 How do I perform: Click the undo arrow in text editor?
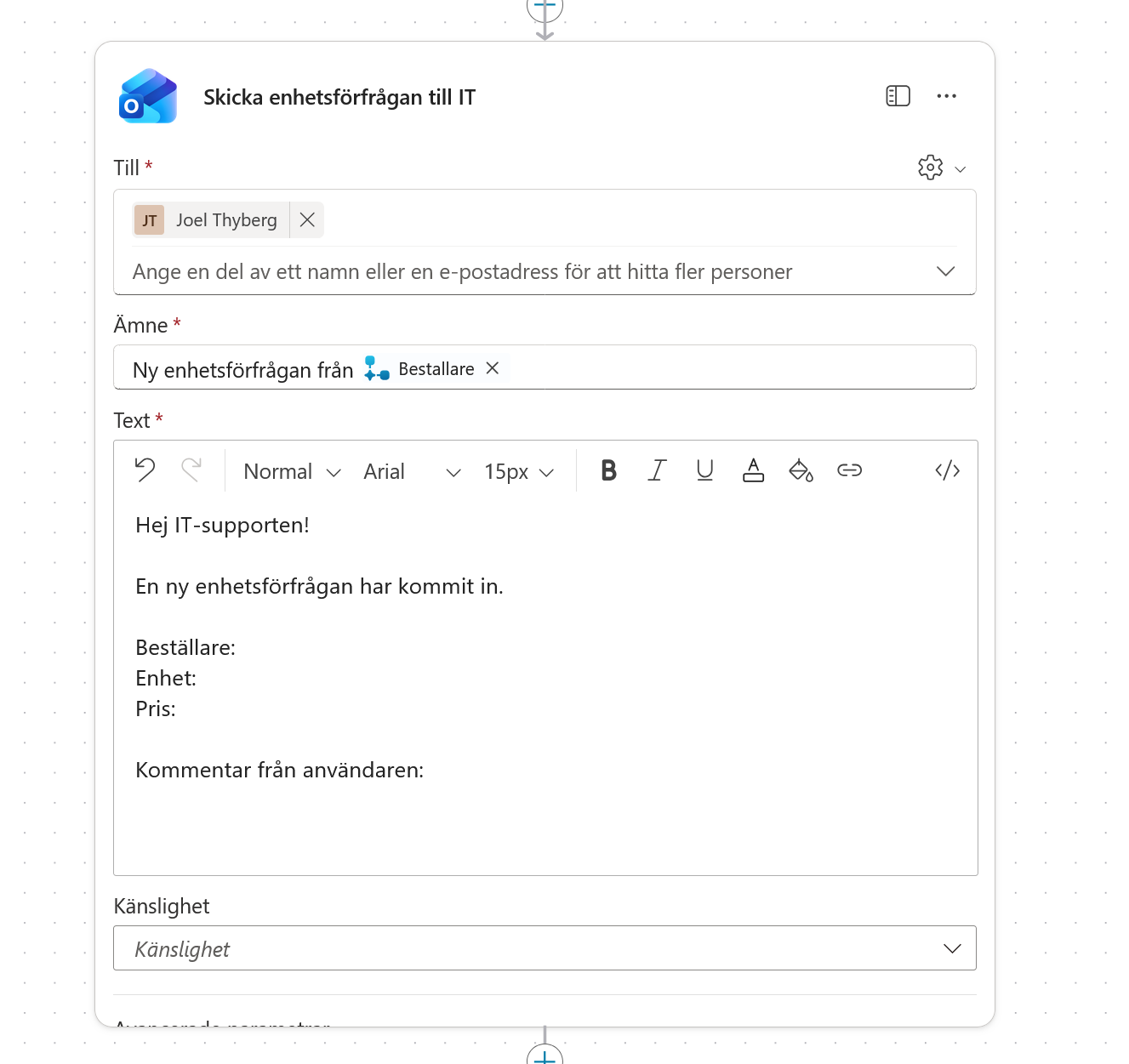pos(145,470)
